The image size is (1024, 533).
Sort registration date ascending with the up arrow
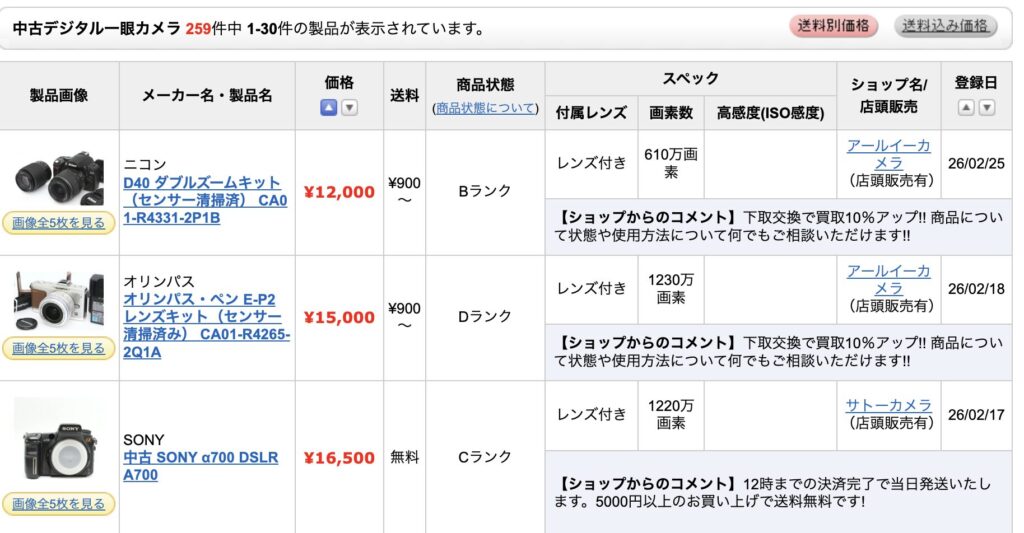pos(966,108)
